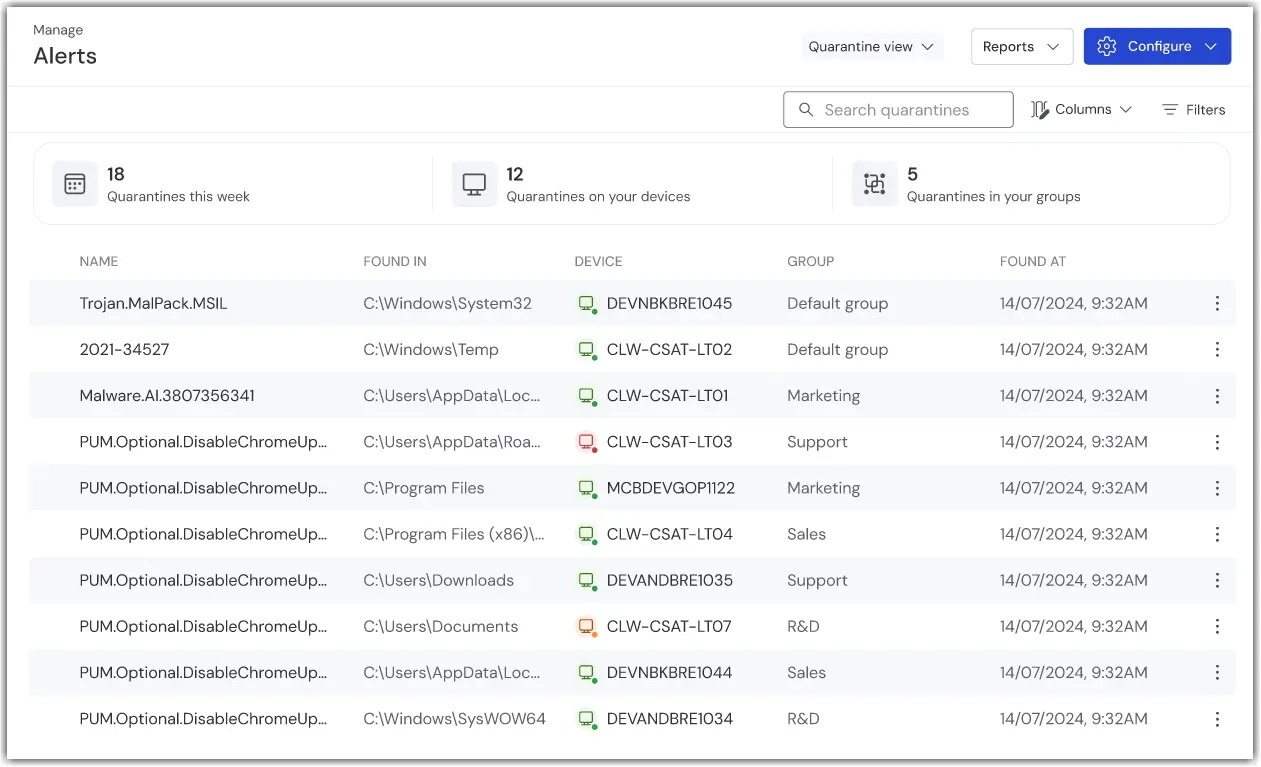Screen dimensions: 1261x767
Task: Click the 5 Quarantines in your groups stat
Action: pyautogui.click(x=993, y=184)
